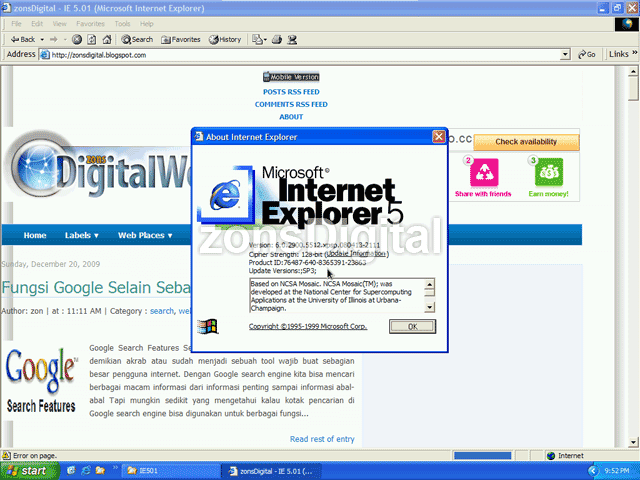Click the Google Search Features thumbnail

click(x=41, y=380)
